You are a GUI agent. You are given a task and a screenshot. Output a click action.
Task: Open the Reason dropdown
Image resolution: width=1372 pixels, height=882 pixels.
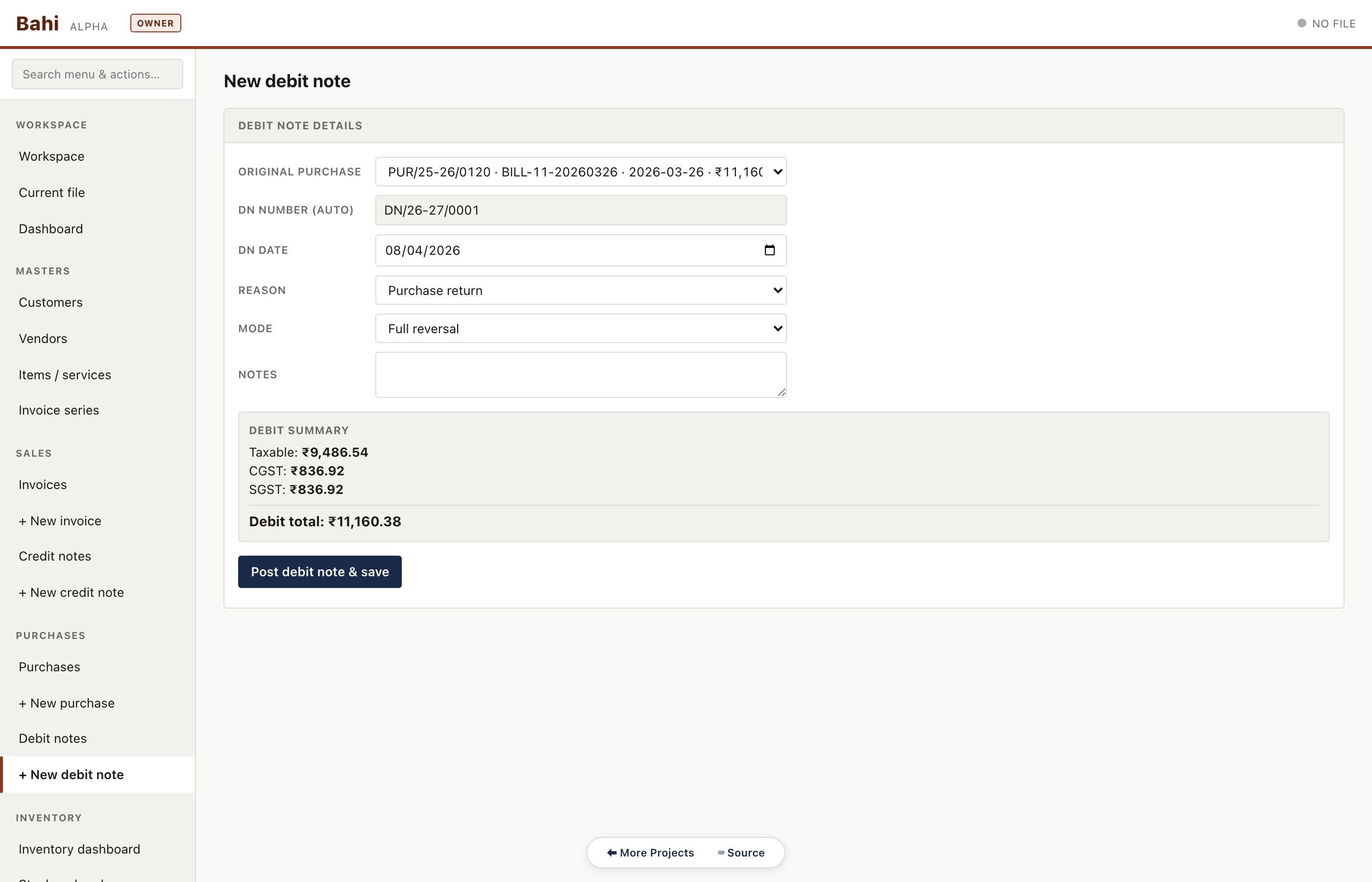click(580, 291)
